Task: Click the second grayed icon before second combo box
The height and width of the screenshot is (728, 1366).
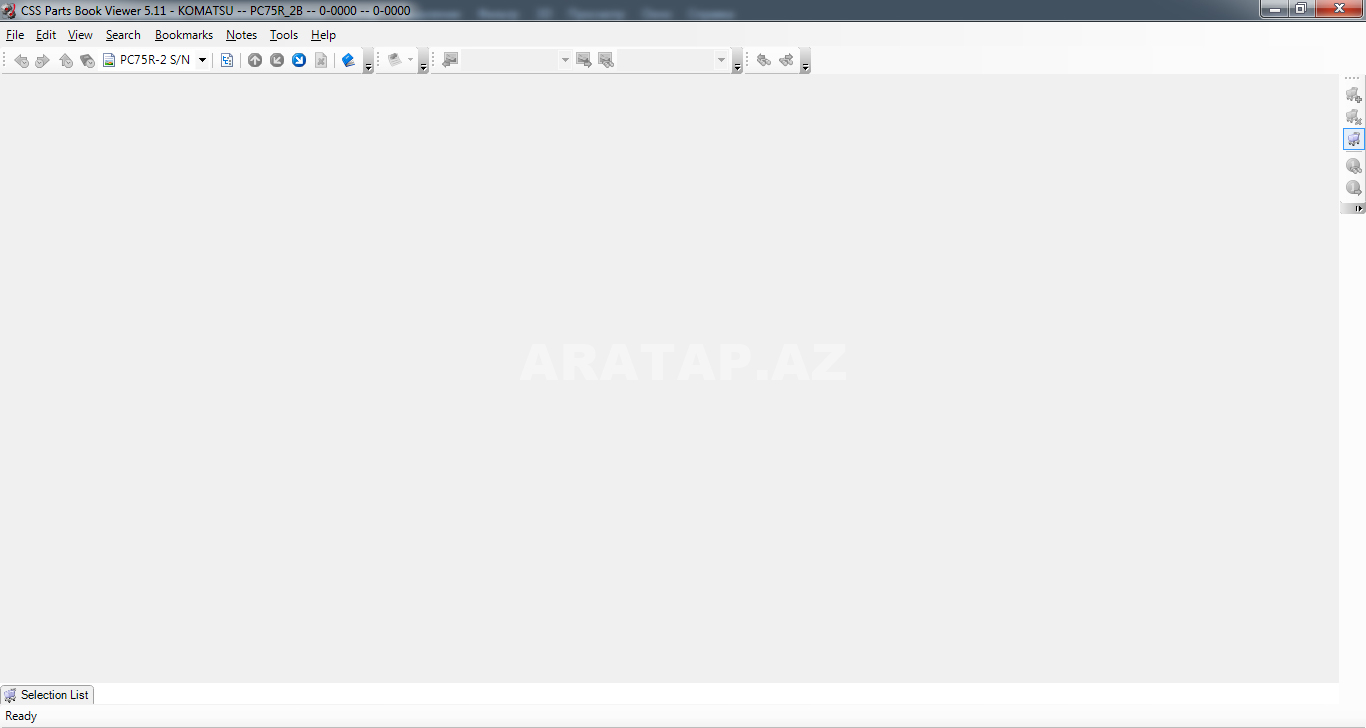Action: click(x=606, y=60)
